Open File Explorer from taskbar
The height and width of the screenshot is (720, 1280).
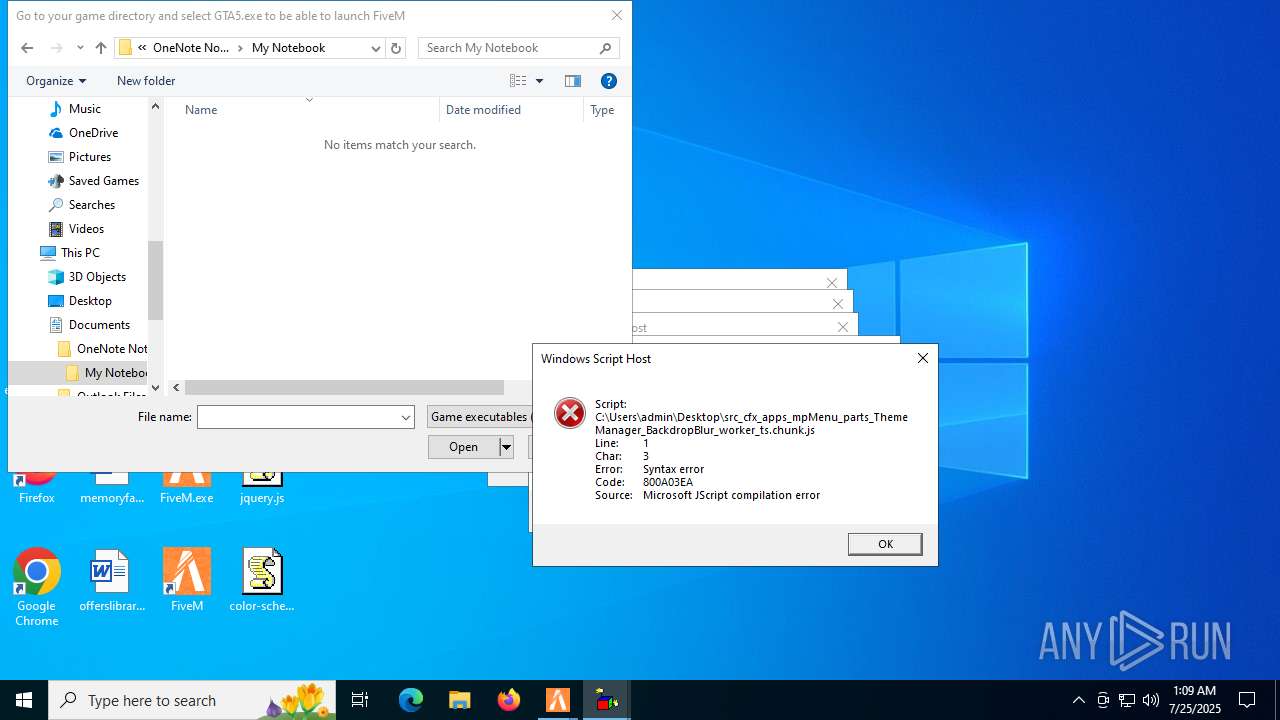459,700
